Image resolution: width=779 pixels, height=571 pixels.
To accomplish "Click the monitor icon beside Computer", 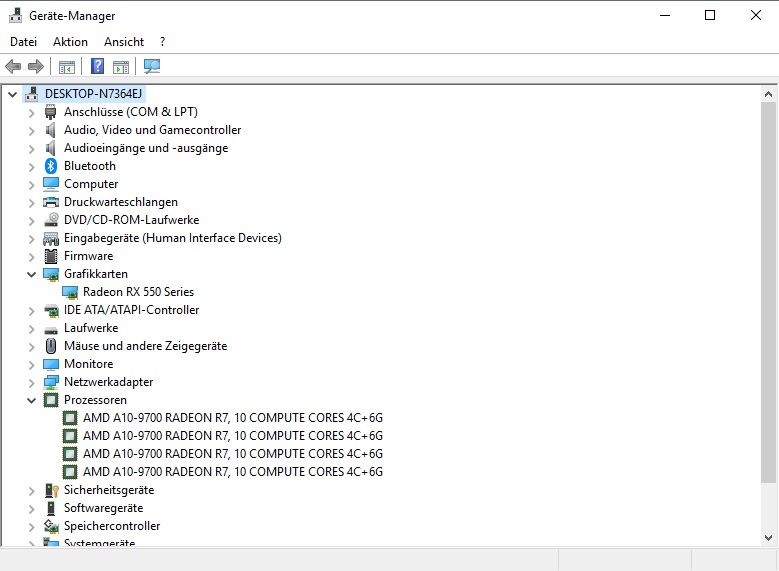I will point(51,184).
